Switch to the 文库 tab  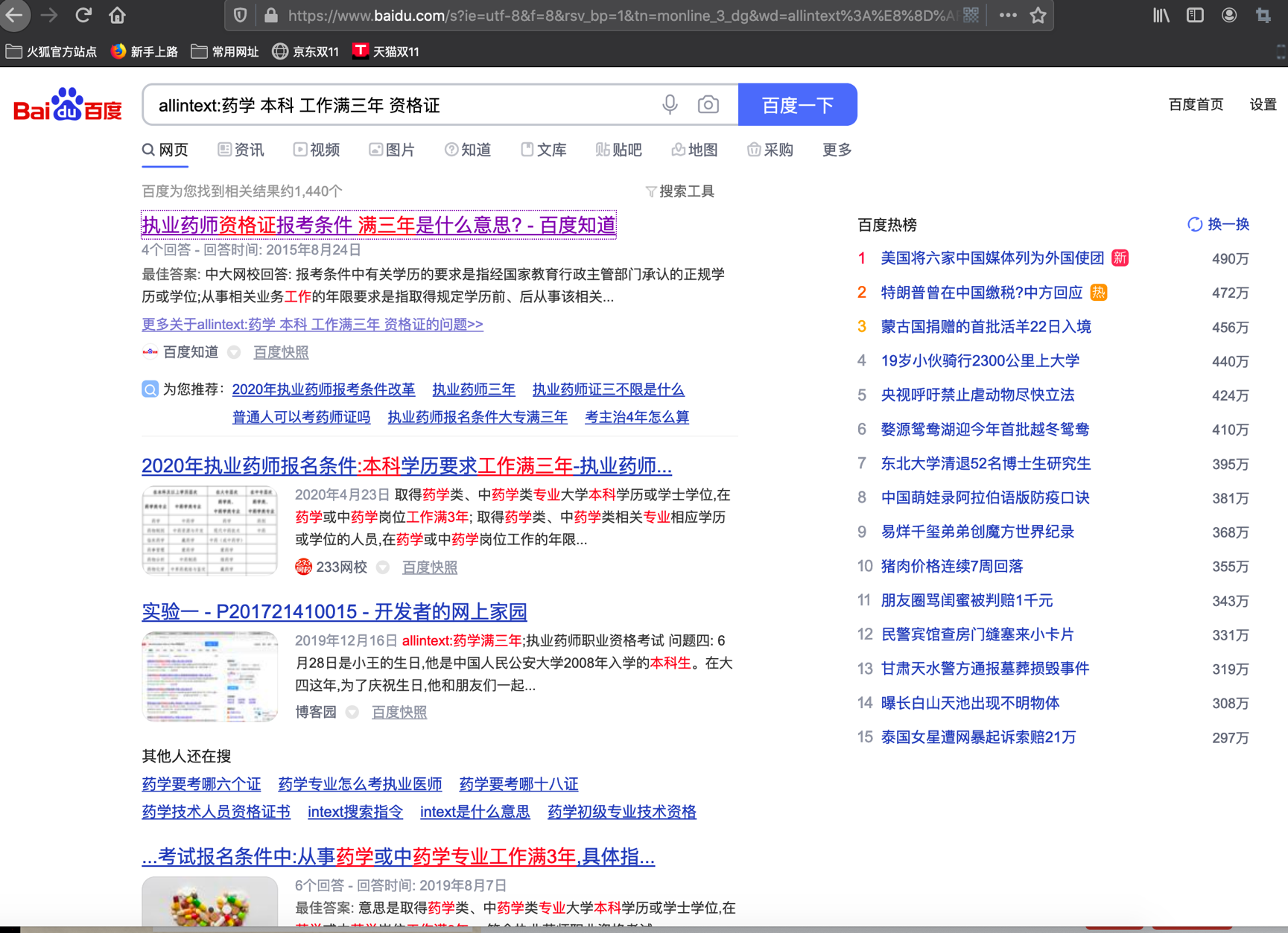tap(544, 150)
